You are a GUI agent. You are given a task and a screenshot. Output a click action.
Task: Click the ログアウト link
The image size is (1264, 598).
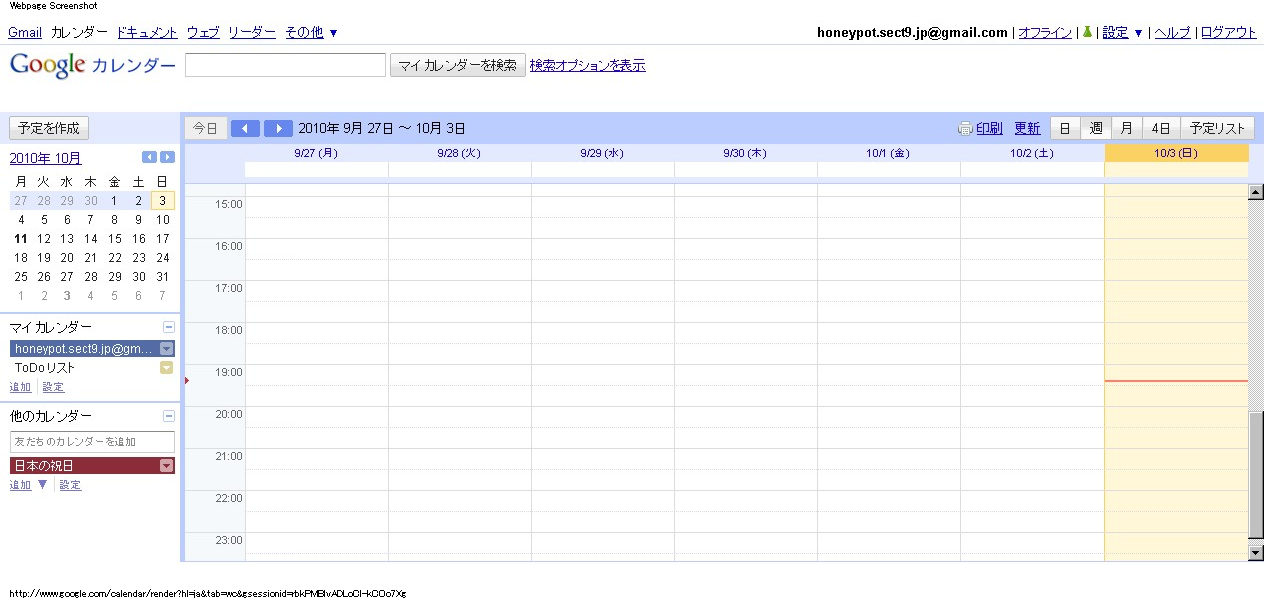(x=1228, y=32)
